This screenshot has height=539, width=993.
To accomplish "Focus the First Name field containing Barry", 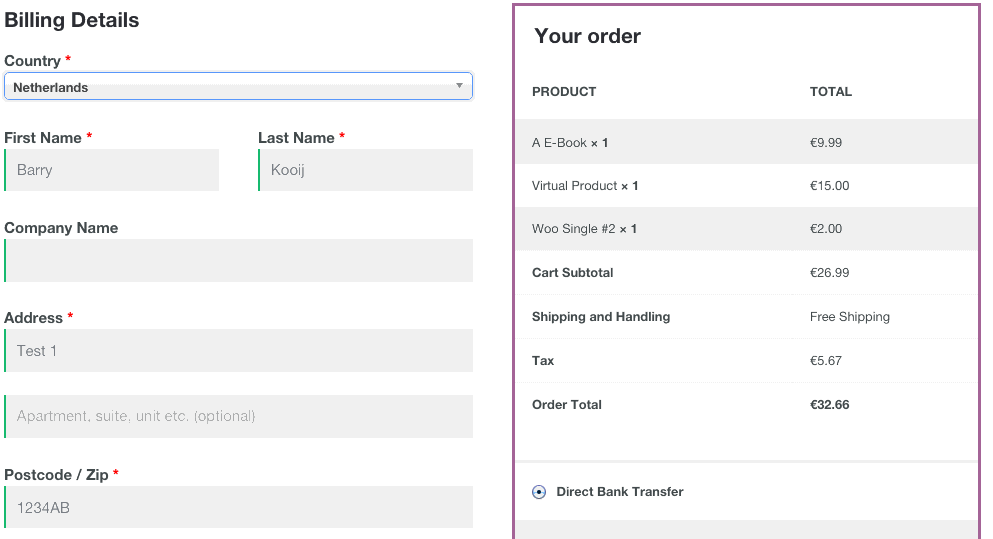I will [x=112, y=170].
